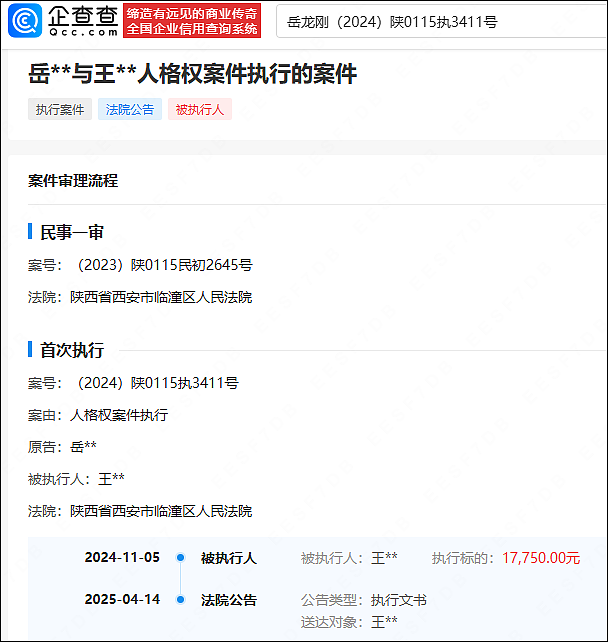This screenshot has height=642, width=608.
Task: Click the bold 法院公告 timeline entry
Action: point(229,600)
